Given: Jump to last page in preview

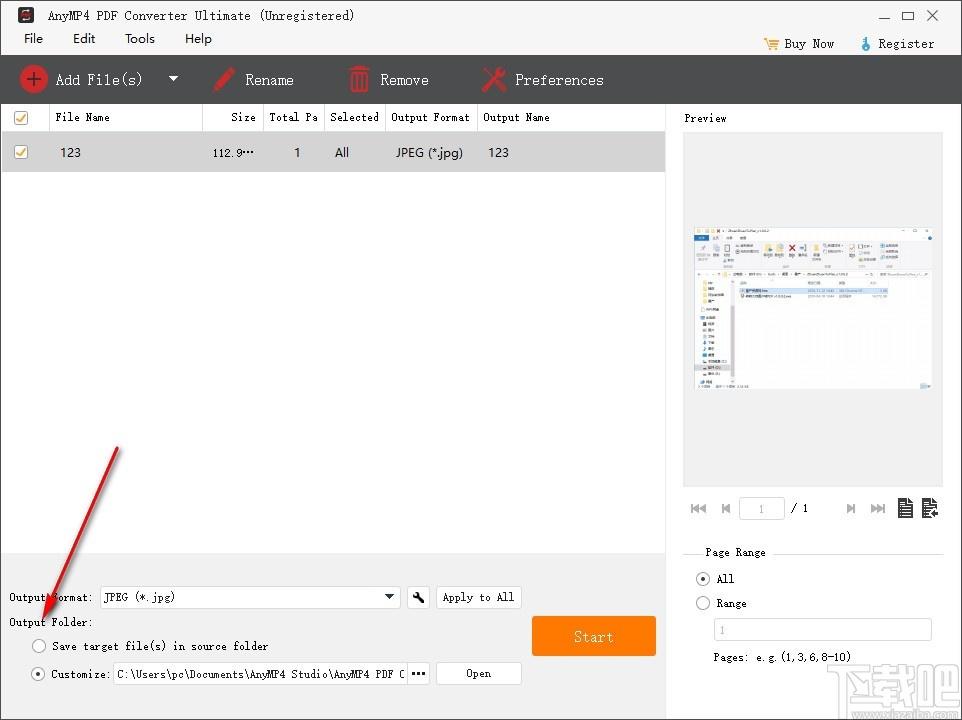Looking at the screenshot, I should [878, 508].
